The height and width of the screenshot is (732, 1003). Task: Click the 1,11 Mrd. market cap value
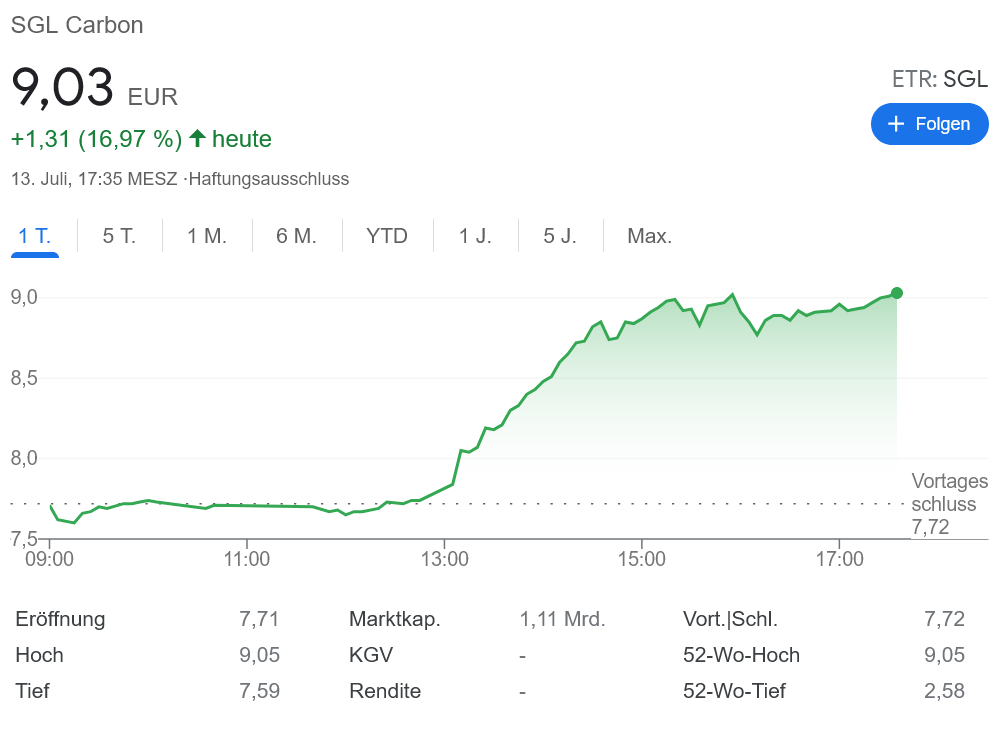click(562, 619)
